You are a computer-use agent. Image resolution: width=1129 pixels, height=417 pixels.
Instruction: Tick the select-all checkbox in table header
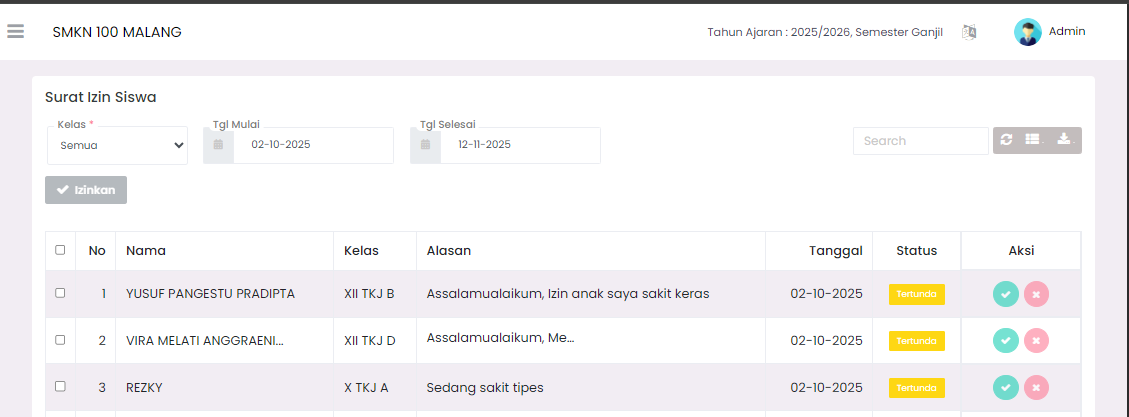60,250
